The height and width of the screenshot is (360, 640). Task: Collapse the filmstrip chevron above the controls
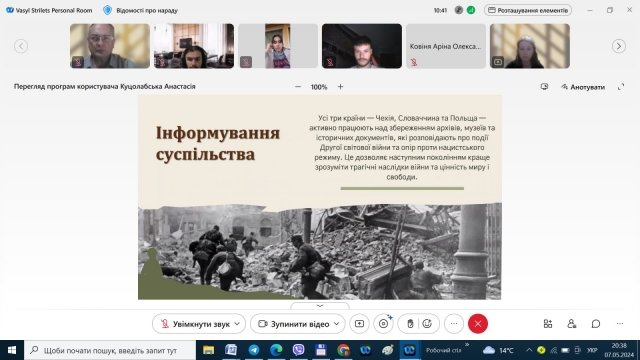(320, 306)
